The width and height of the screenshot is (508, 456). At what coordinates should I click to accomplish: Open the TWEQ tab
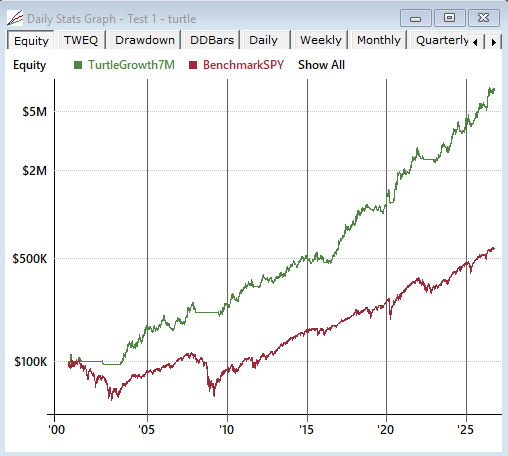pos(81,40)
